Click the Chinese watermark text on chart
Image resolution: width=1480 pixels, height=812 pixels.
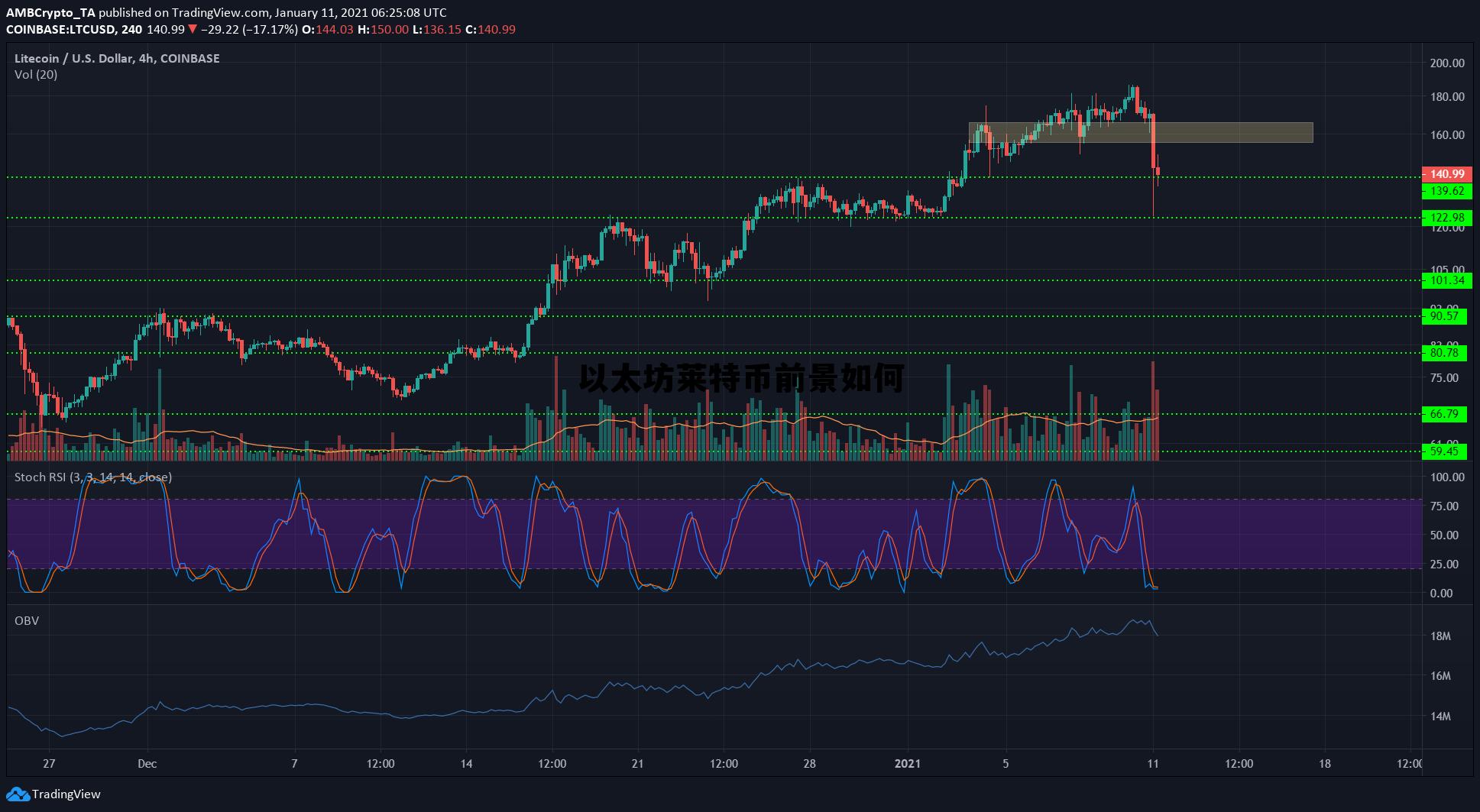(x=741, y=379)
